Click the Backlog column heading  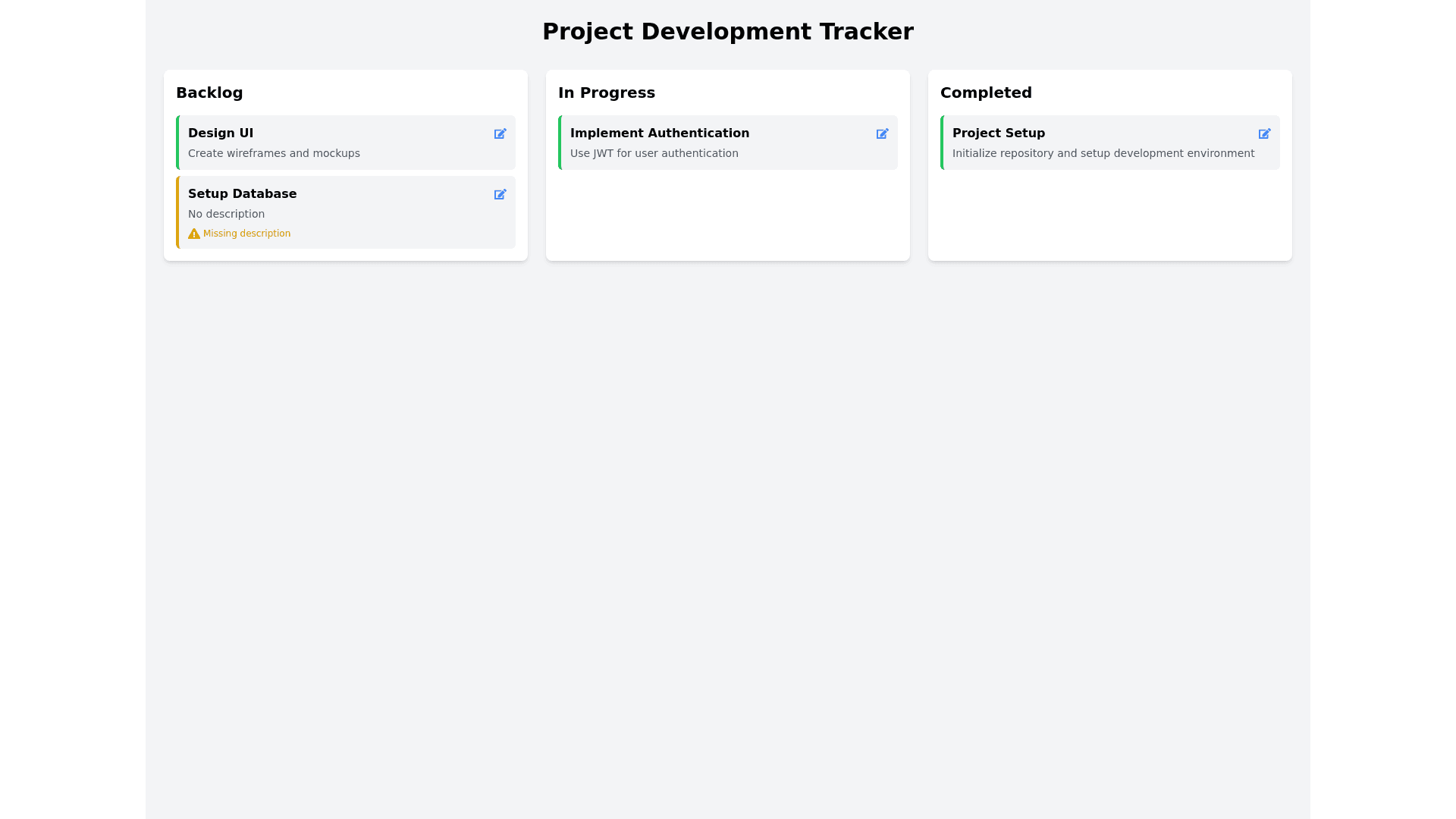click(x=209, y=93)
